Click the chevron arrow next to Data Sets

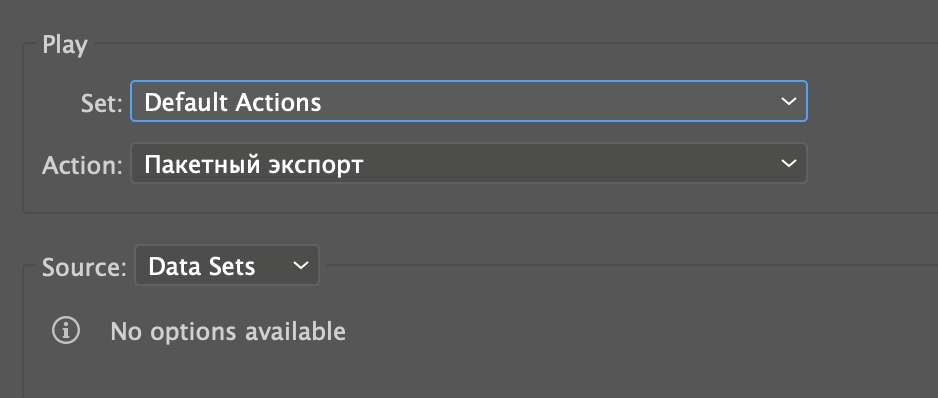(300, 265)
